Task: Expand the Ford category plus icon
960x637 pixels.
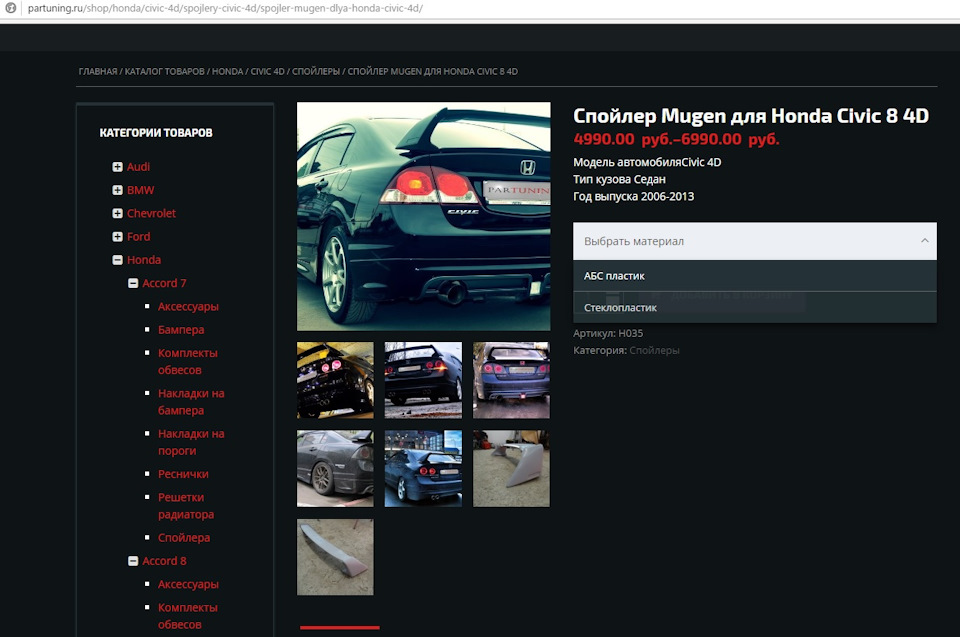Action: (x=118, y=236)
